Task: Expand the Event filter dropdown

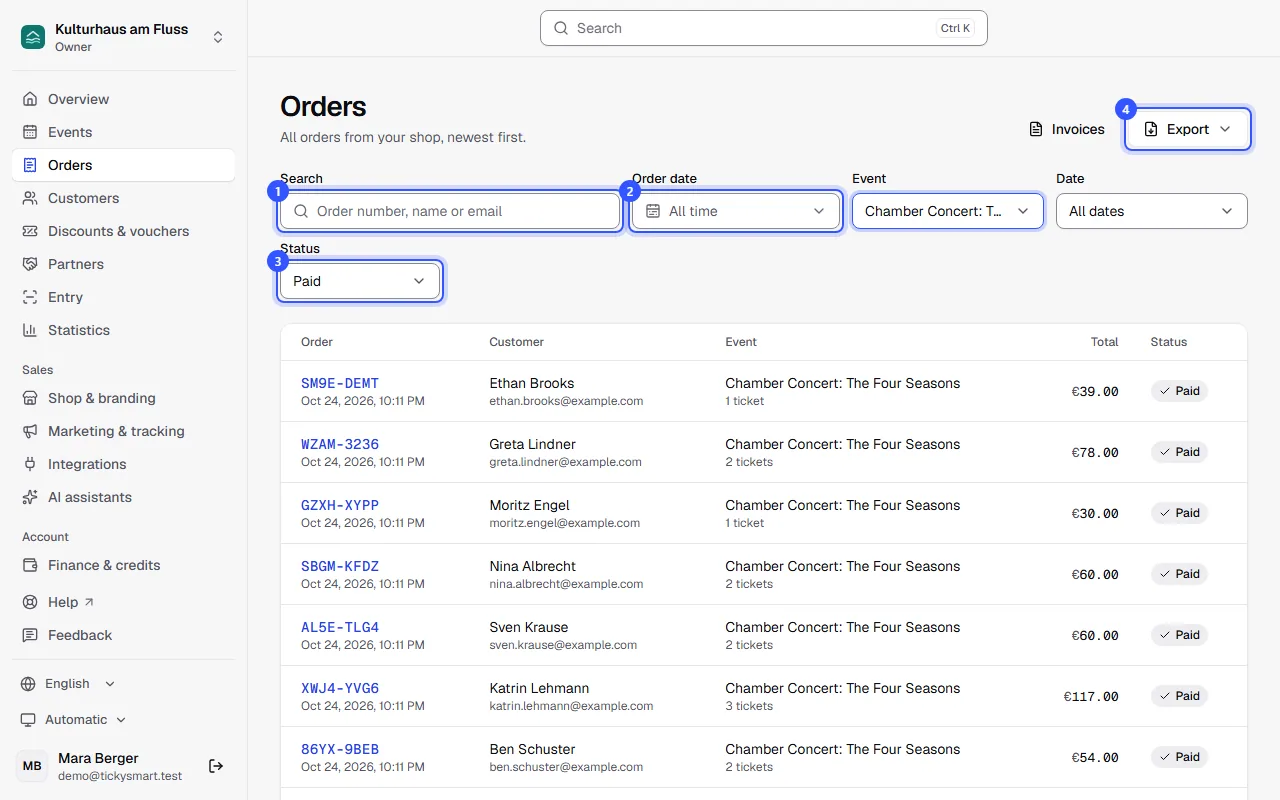Action: point(948,211)
